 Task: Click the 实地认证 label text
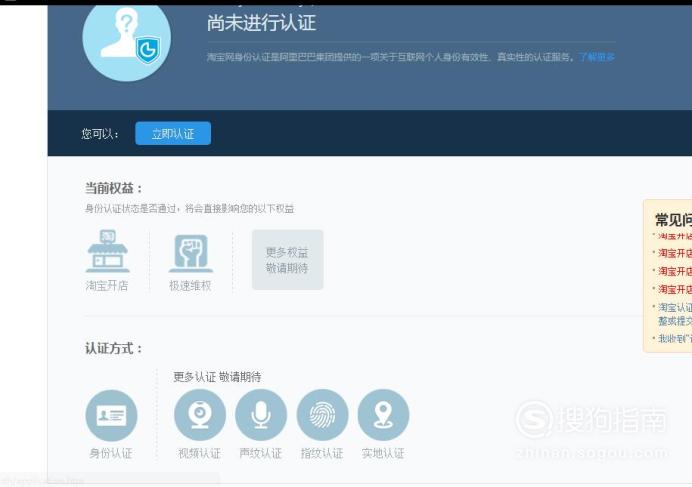coord(383,453)
